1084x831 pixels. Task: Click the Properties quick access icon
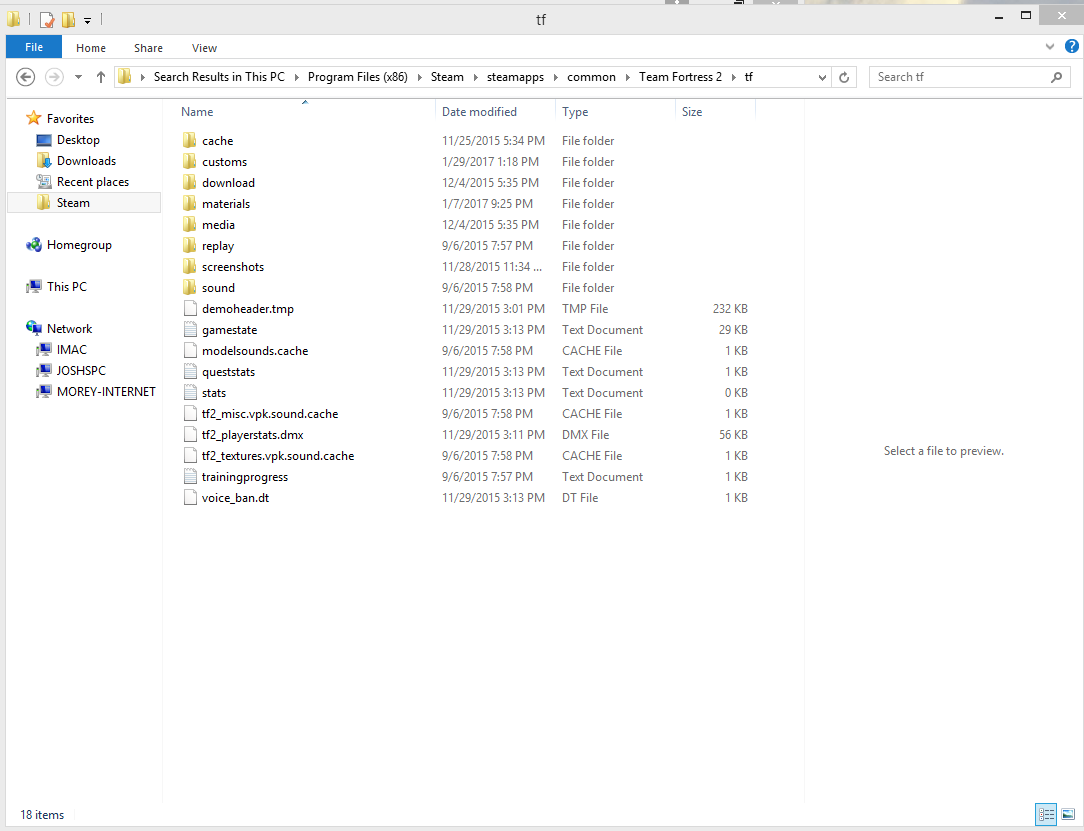click(x=47, y=19)
